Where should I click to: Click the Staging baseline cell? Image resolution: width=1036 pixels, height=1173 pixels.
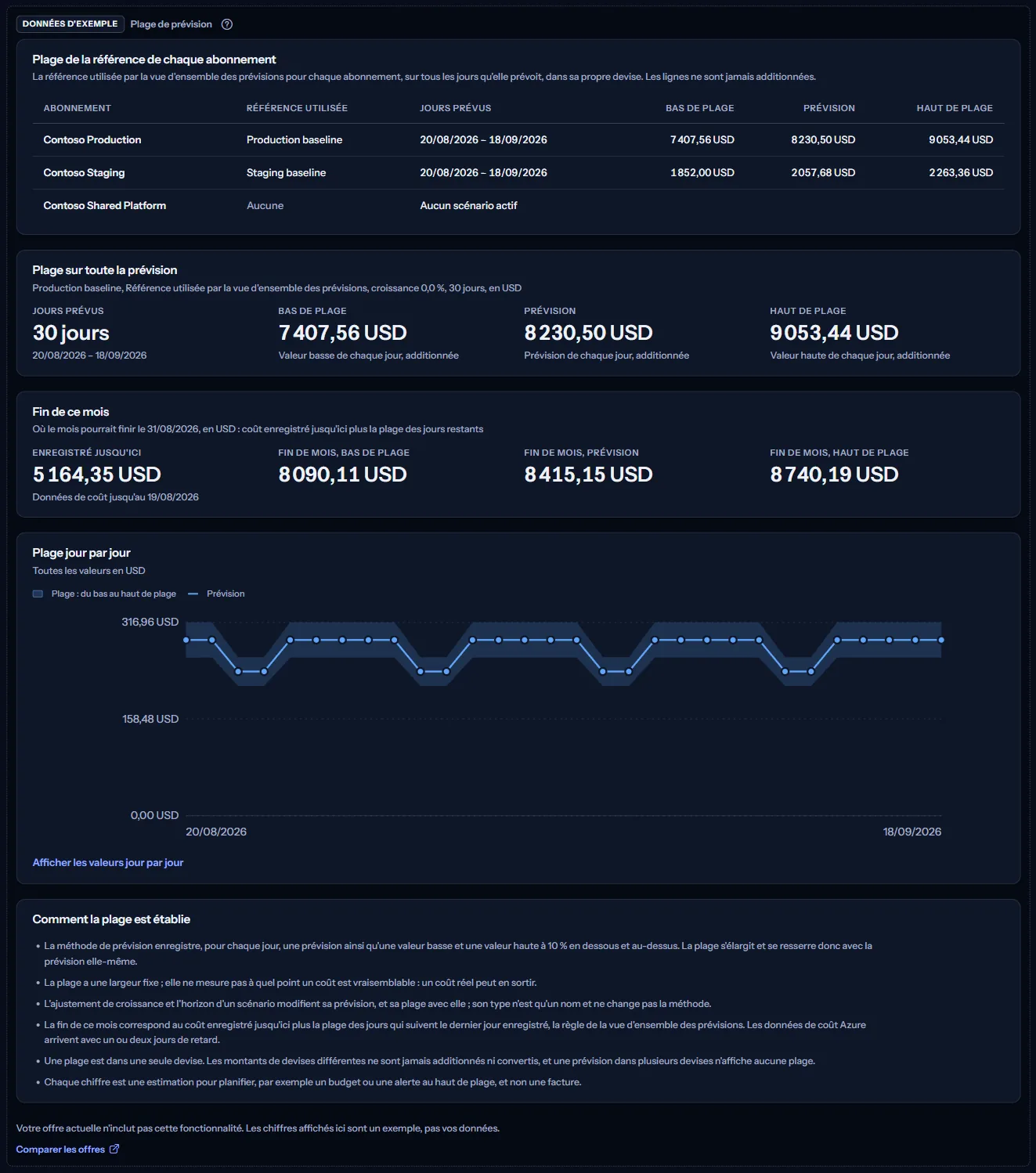pyautogui.click(x=286, y=172)
